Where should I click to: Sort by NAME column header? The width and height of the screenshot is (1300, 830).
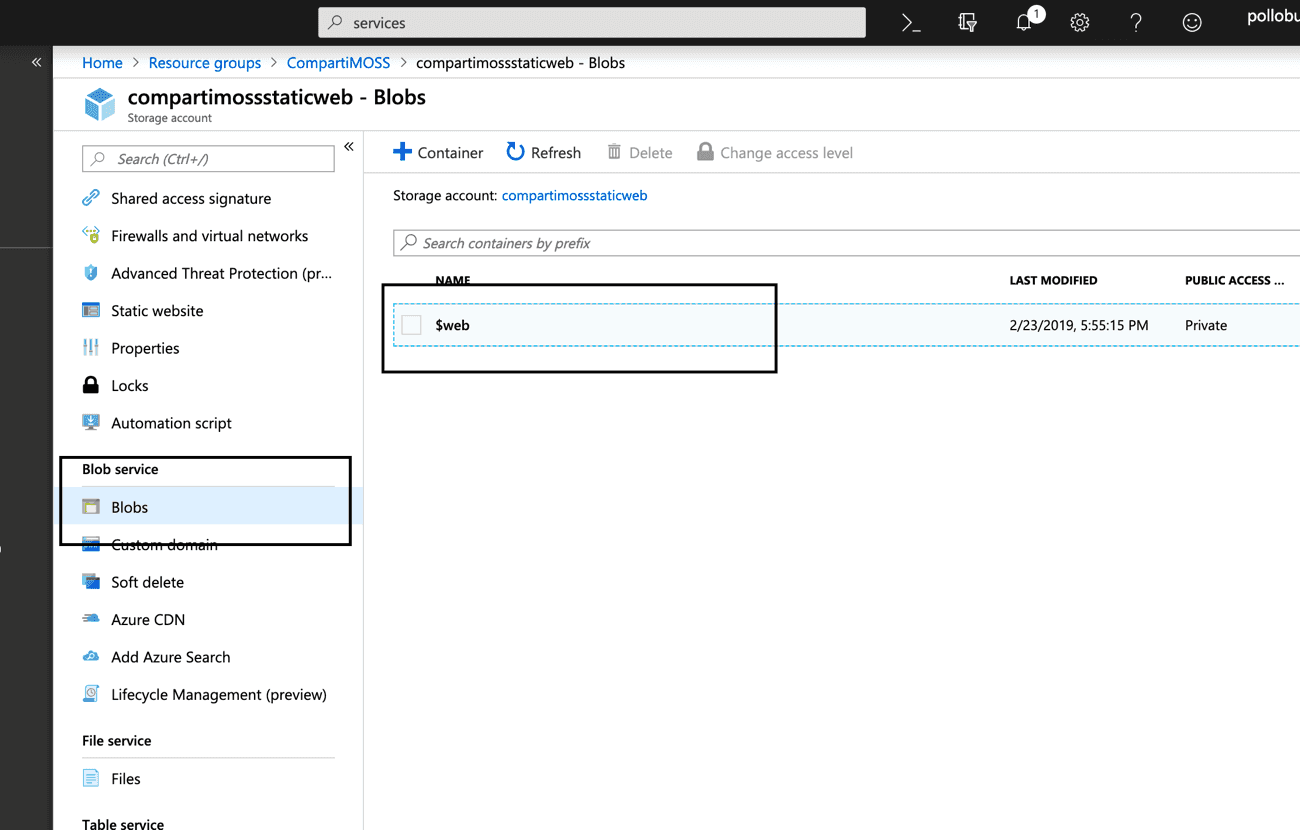click(452, 280)
